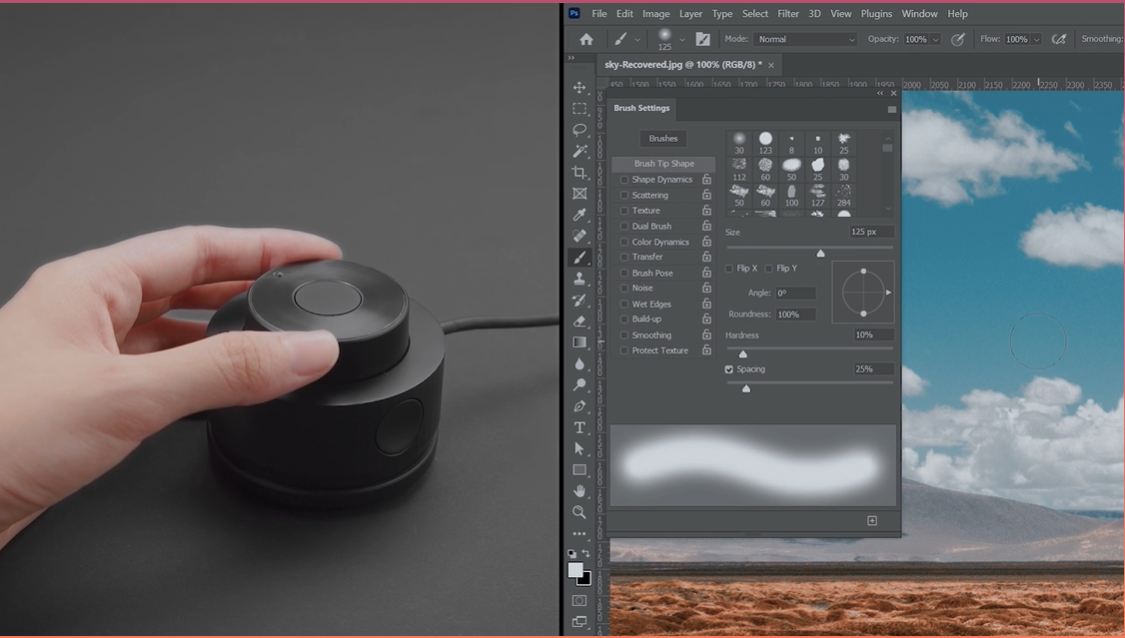Pick the Magic Wand tool
This screenshot has height=638, width=1125.
tap(579, 151)
